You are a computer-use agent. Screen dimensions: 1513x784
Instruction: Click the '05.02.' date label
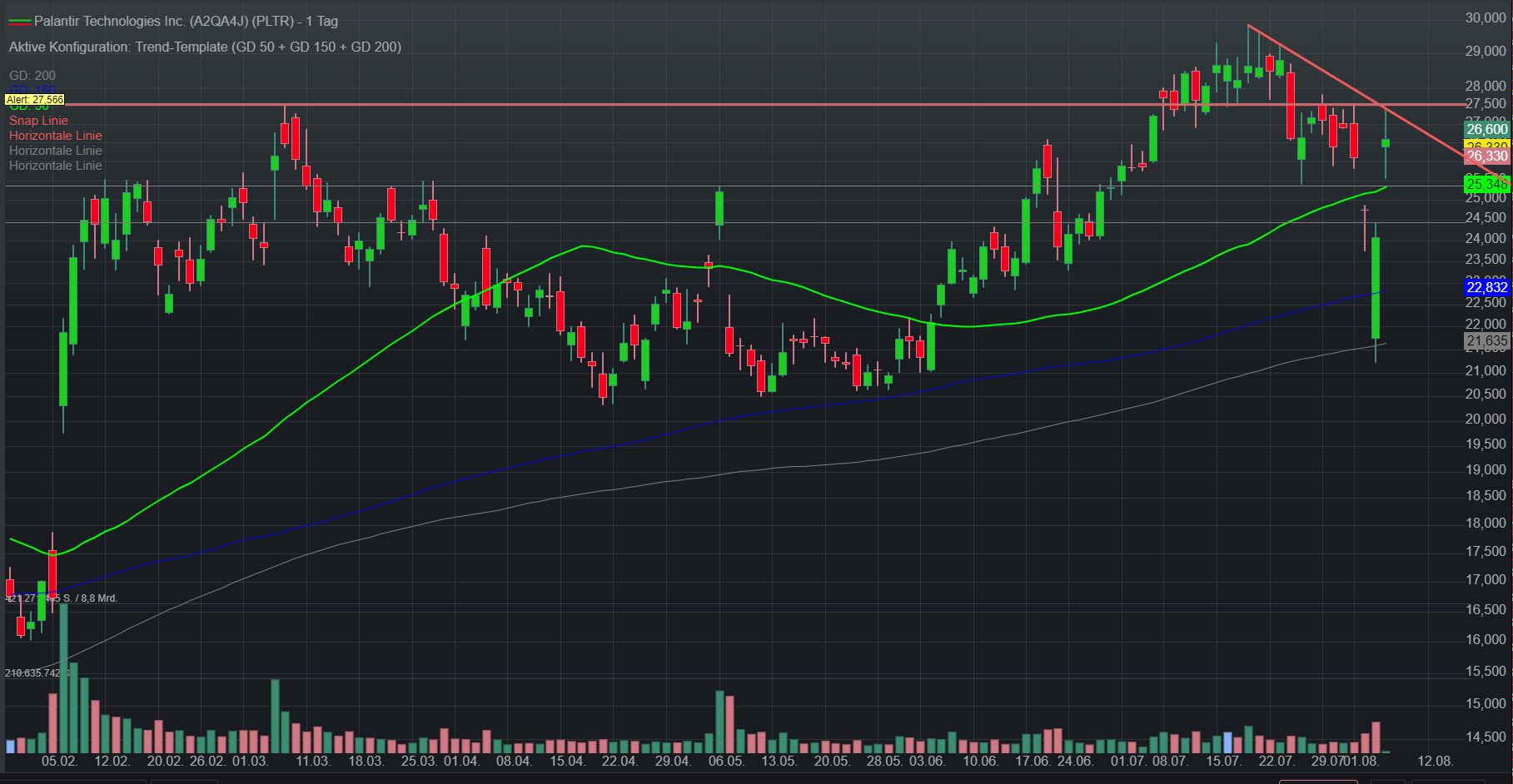pyautogui.click(x=59, y=761)
